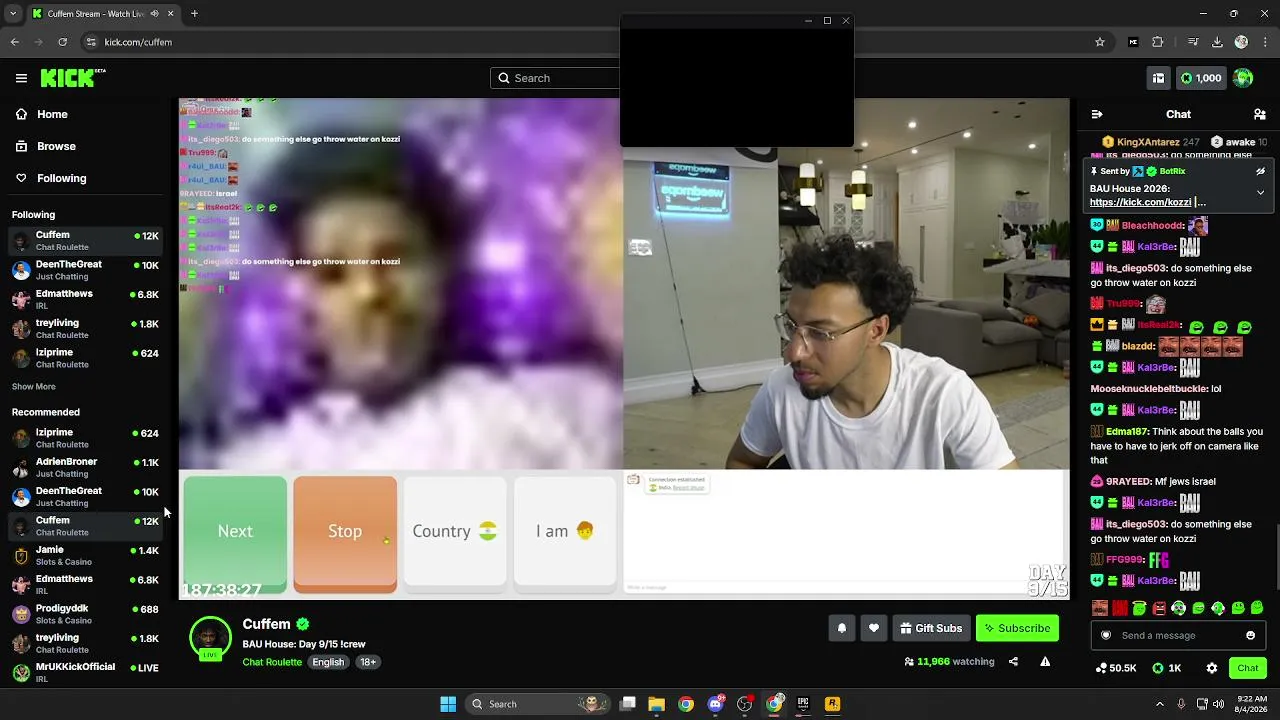
Task: Toggle follow heart for Cuffem
Action: [874, 628]
